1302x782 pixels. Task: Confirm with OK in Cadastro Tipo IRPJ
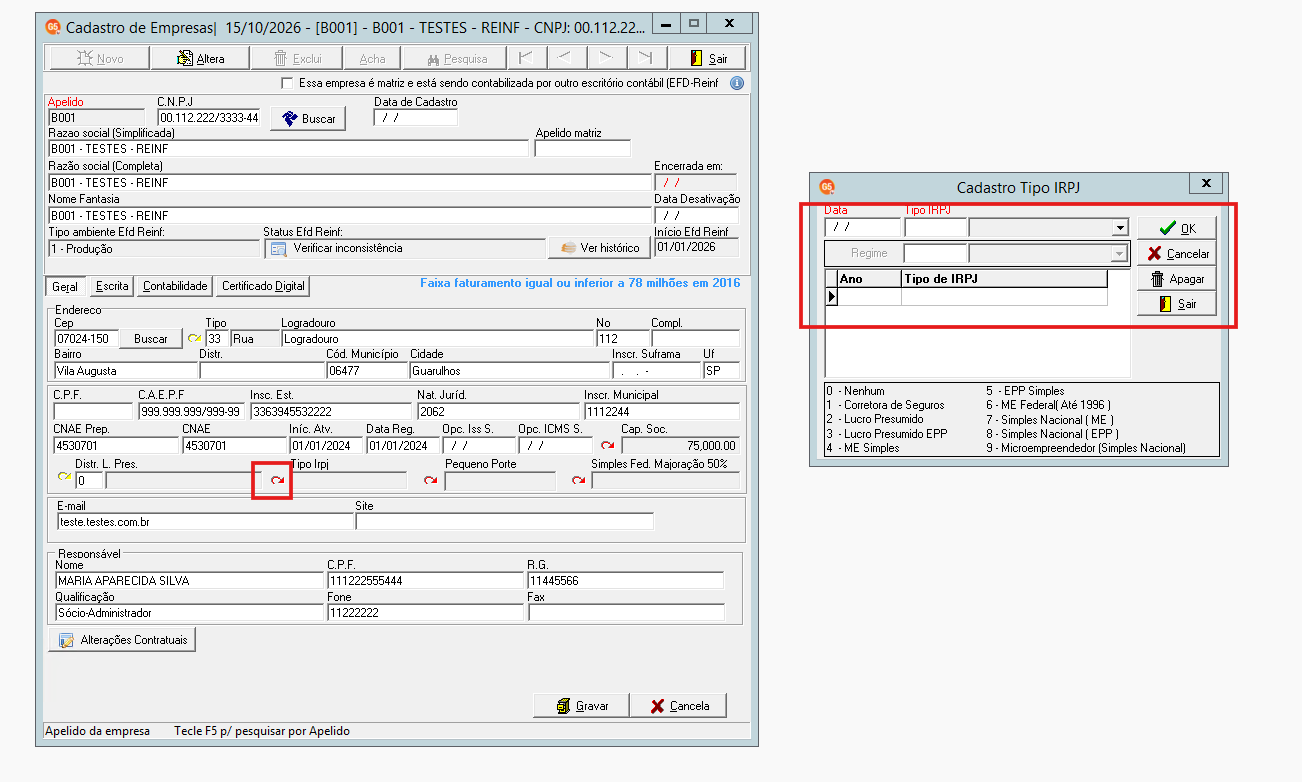point(1177,228)
